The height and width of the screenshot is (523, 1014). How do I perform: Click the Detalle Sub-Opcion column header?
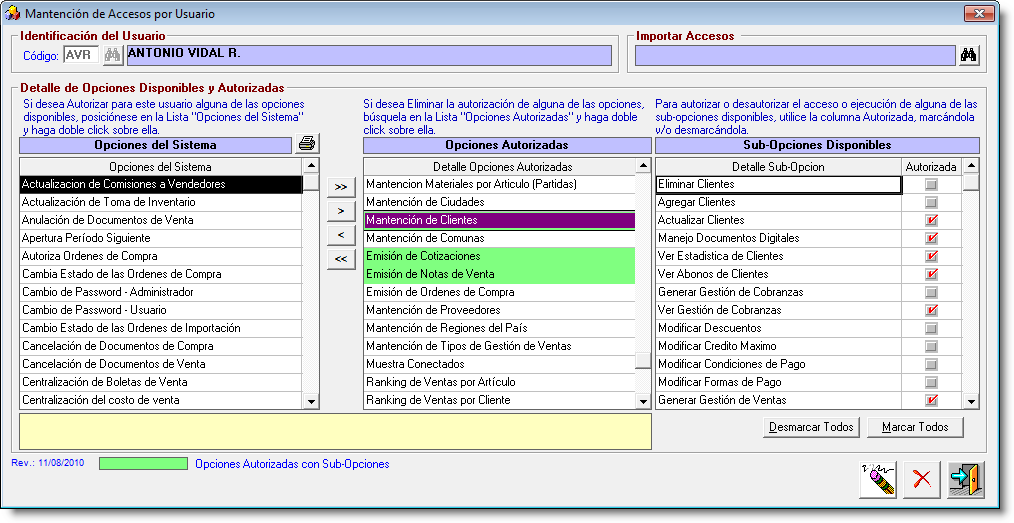coord(778,167)
